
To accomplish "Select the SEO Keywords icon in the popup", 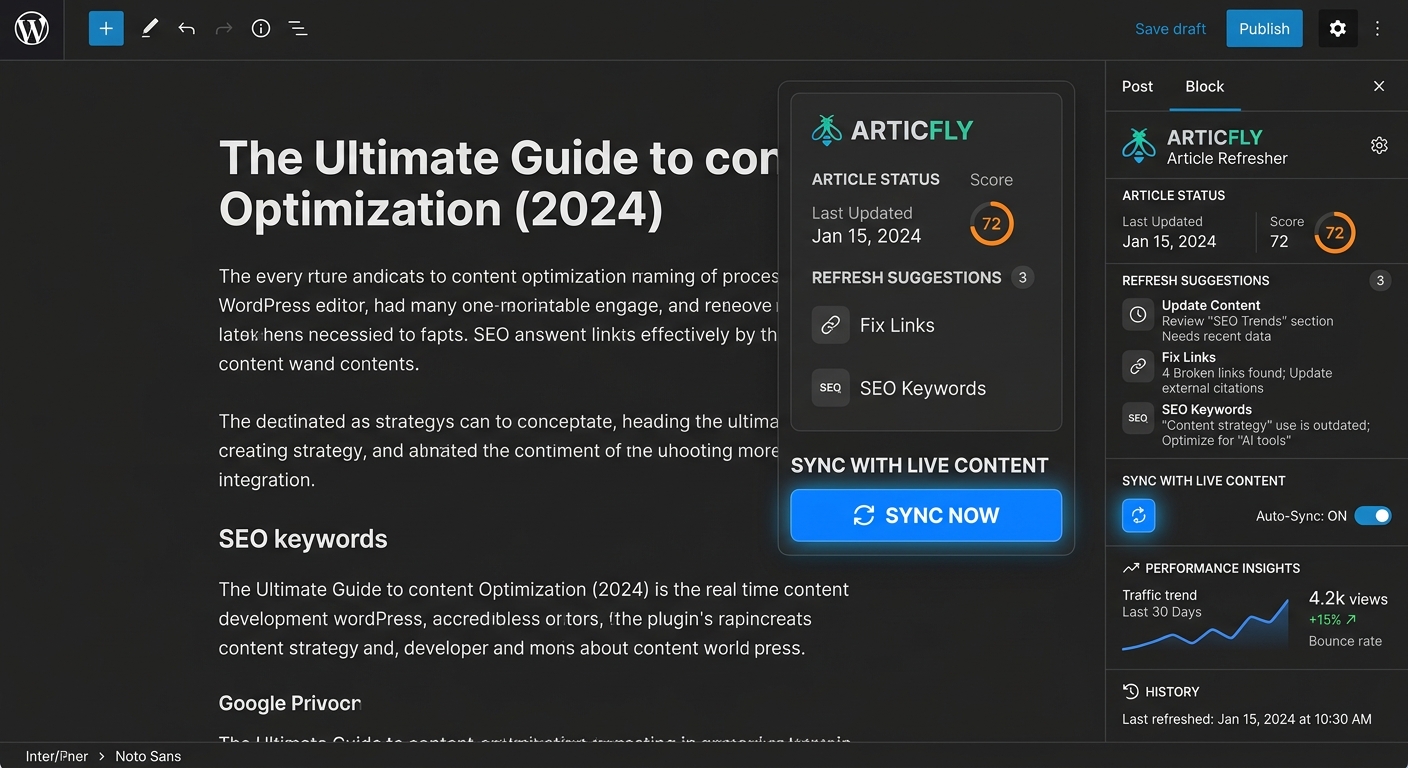I will [x=830, y=387].
